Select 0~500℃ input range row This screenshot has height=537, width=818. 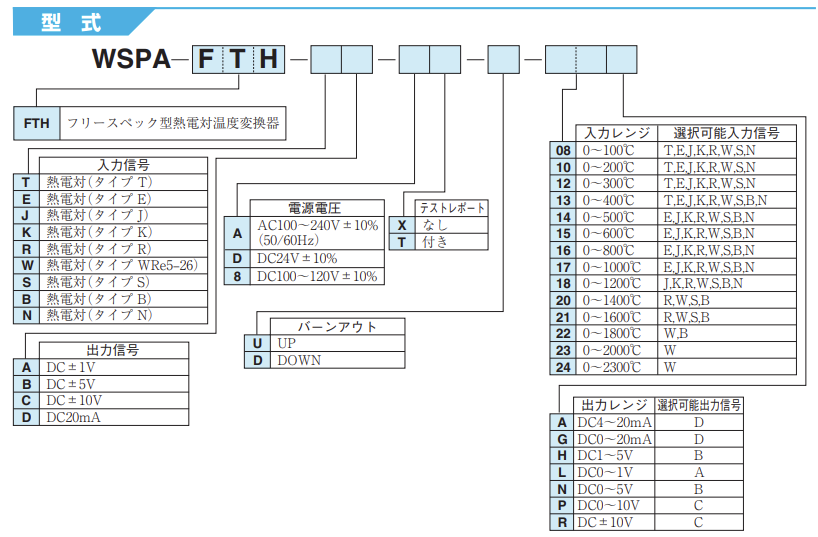tap(673, 217)
